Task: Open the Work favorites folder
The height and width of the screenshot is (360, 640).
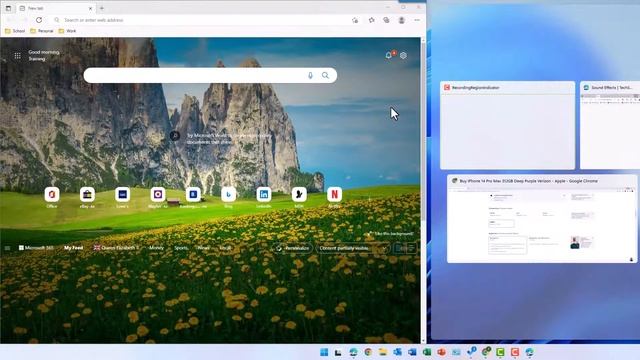Action: pyautogui.click(x=67, y=31)
